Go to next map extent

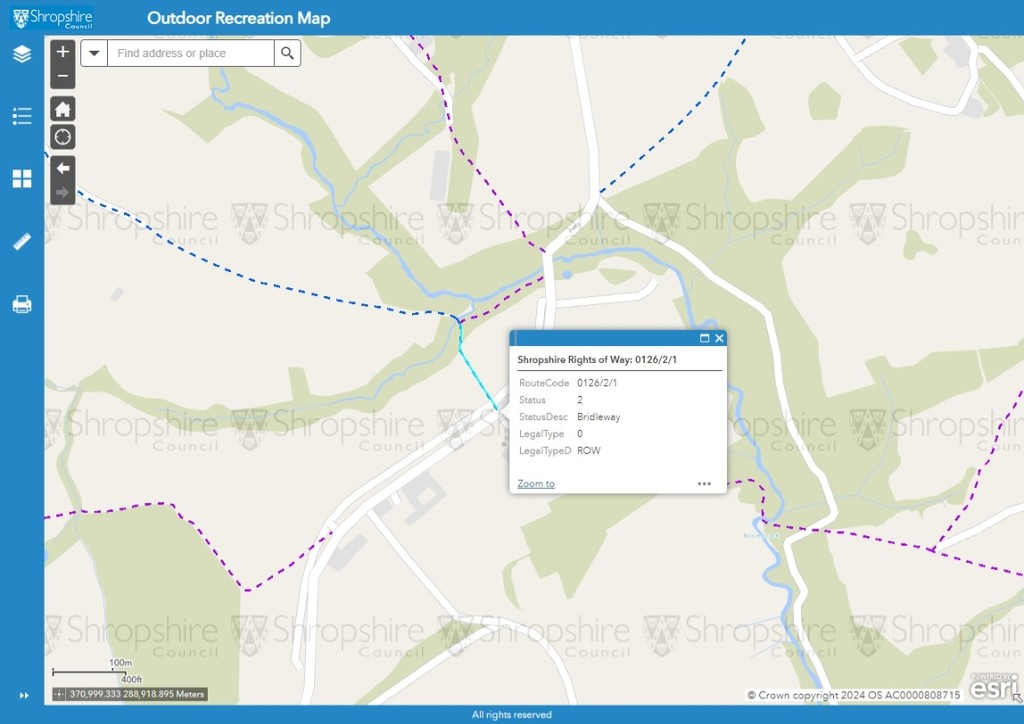tap(63, 192)
